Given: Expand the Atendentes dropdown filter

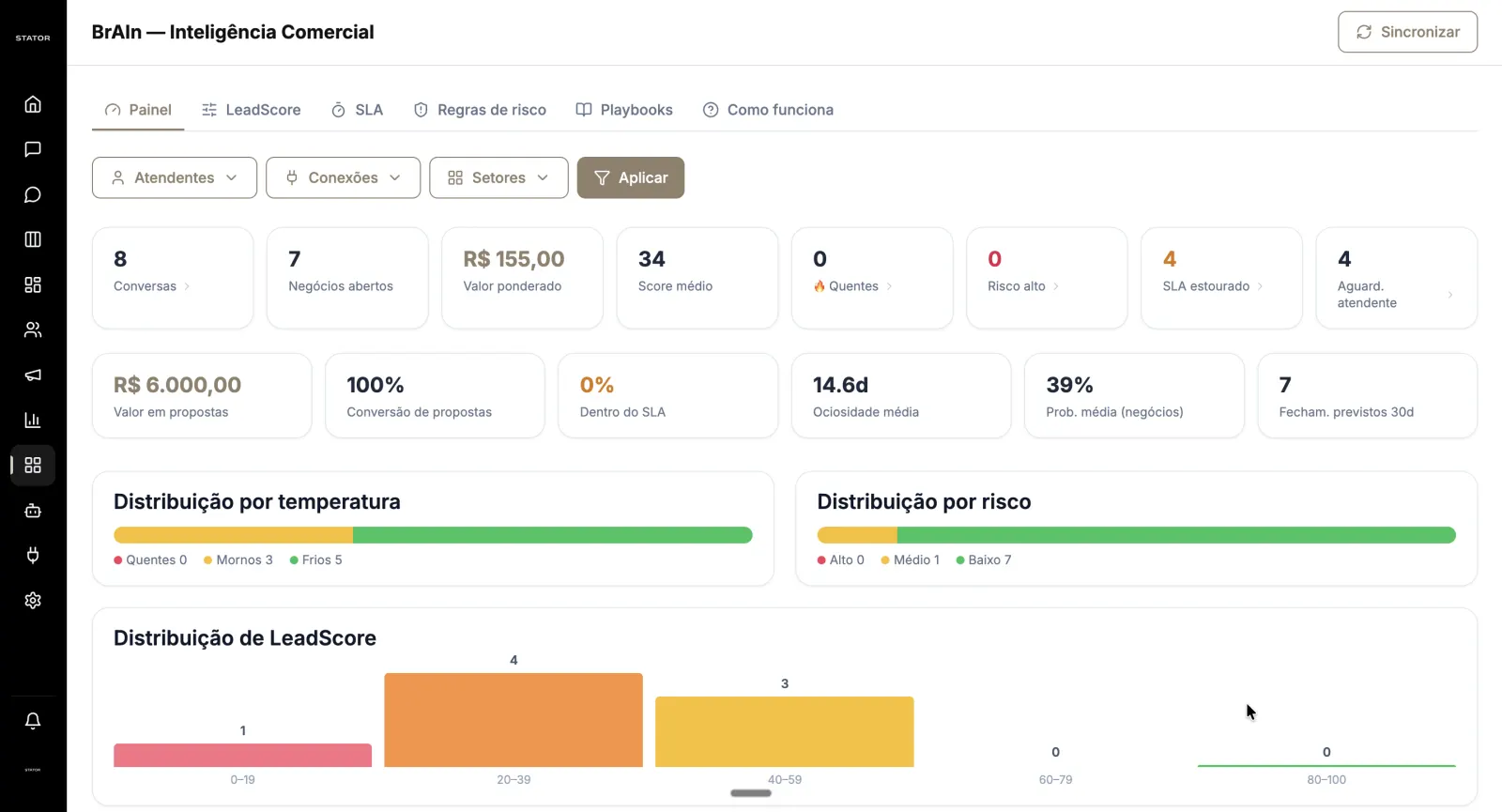Looking at the screenshot, I should click(x=175, y=177).
